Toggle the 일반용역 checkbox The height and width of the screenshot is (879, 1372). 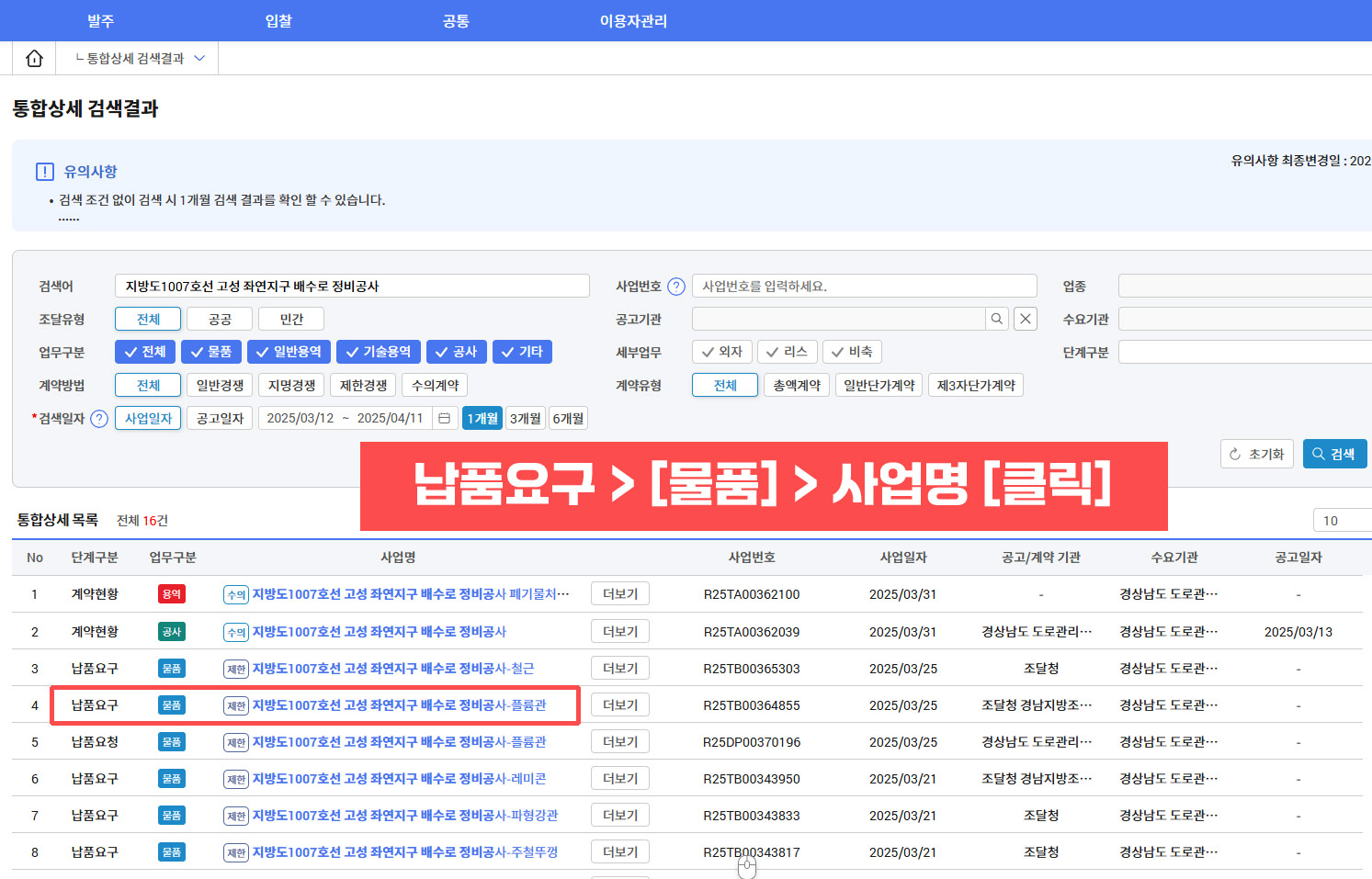(289, 352)
